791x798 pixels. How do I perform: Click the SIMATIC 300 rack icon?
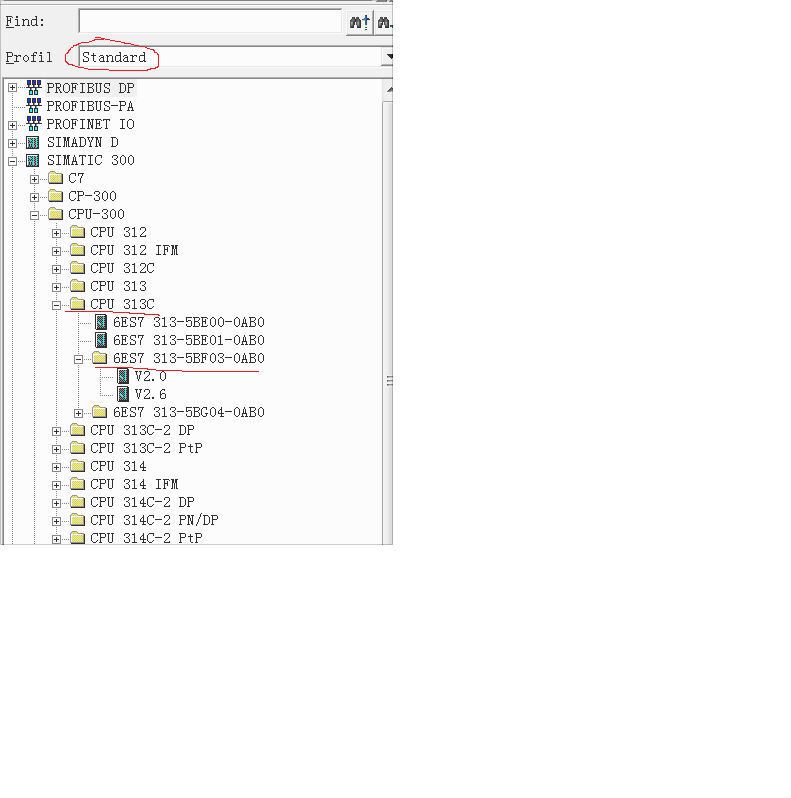coord(33,160)
